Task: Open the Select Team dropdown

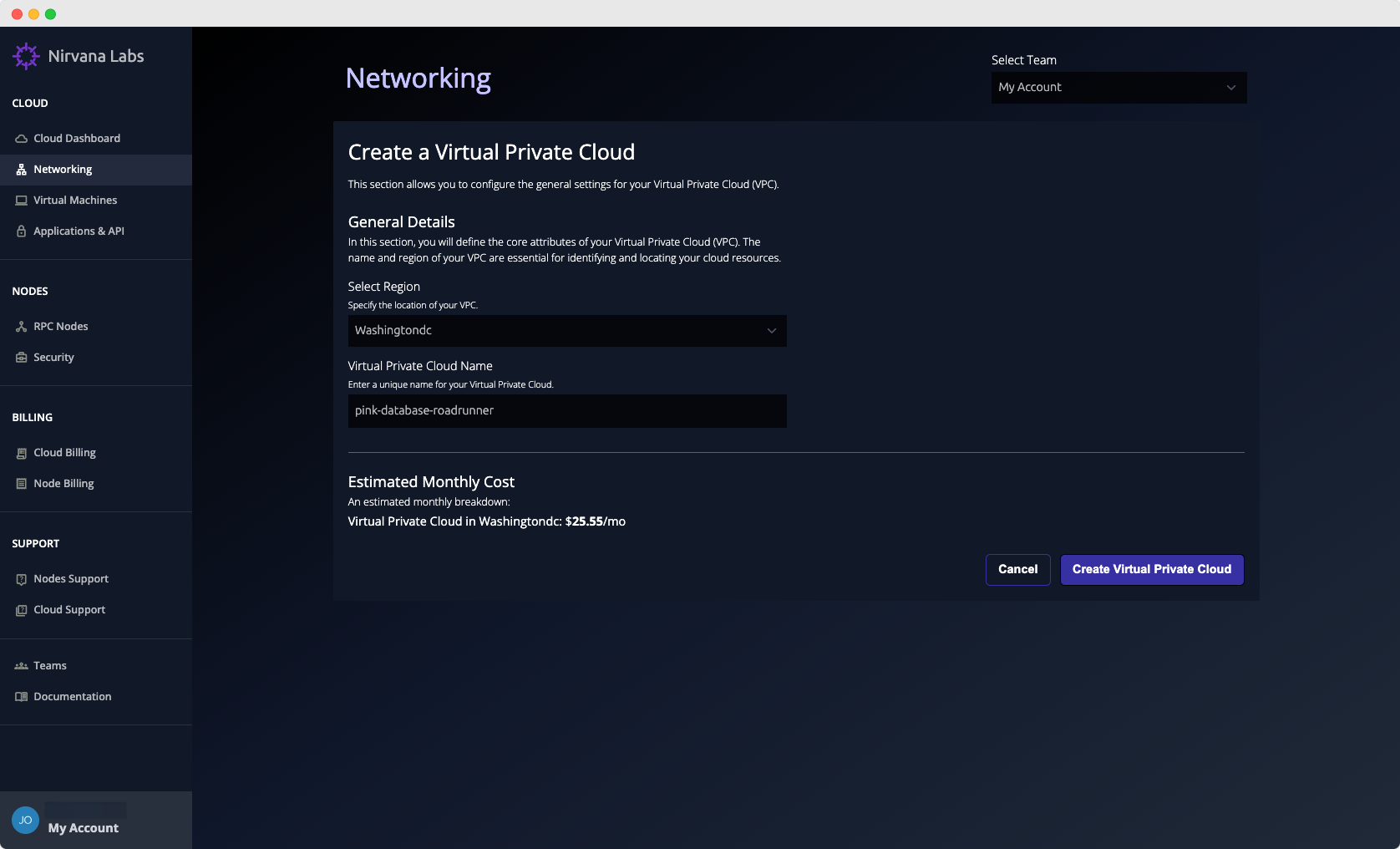Action: point(1118,88)
